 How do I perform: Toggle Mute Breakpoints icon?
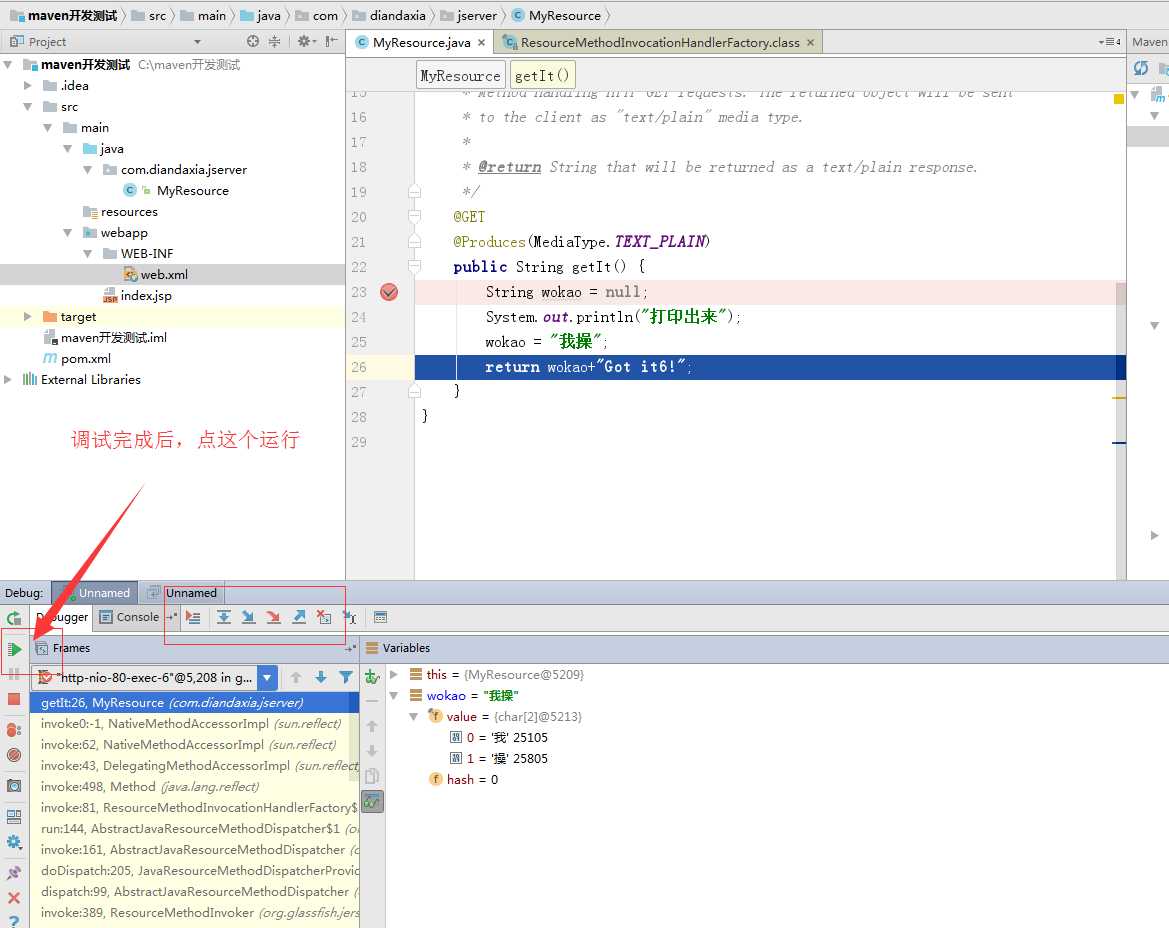pos(14,755)
